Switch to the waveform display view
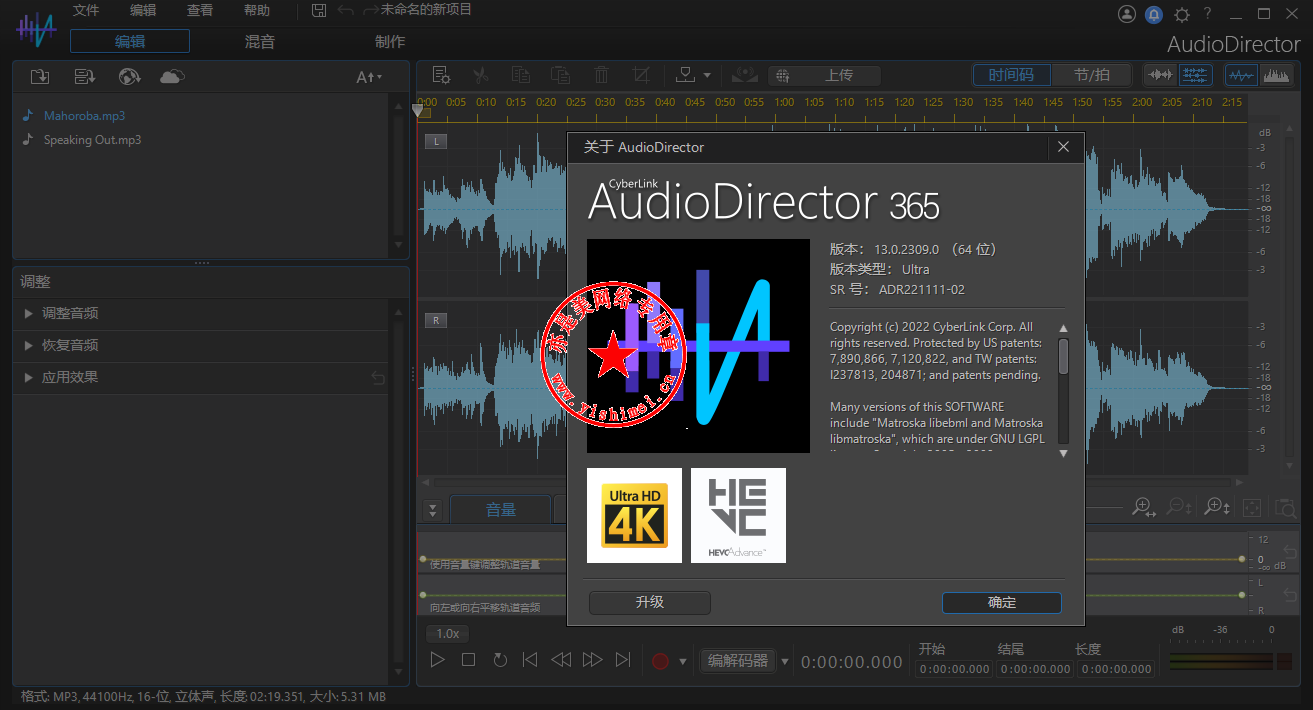The height and width of the screenshot is (710, 1313). coord(1241,75)
